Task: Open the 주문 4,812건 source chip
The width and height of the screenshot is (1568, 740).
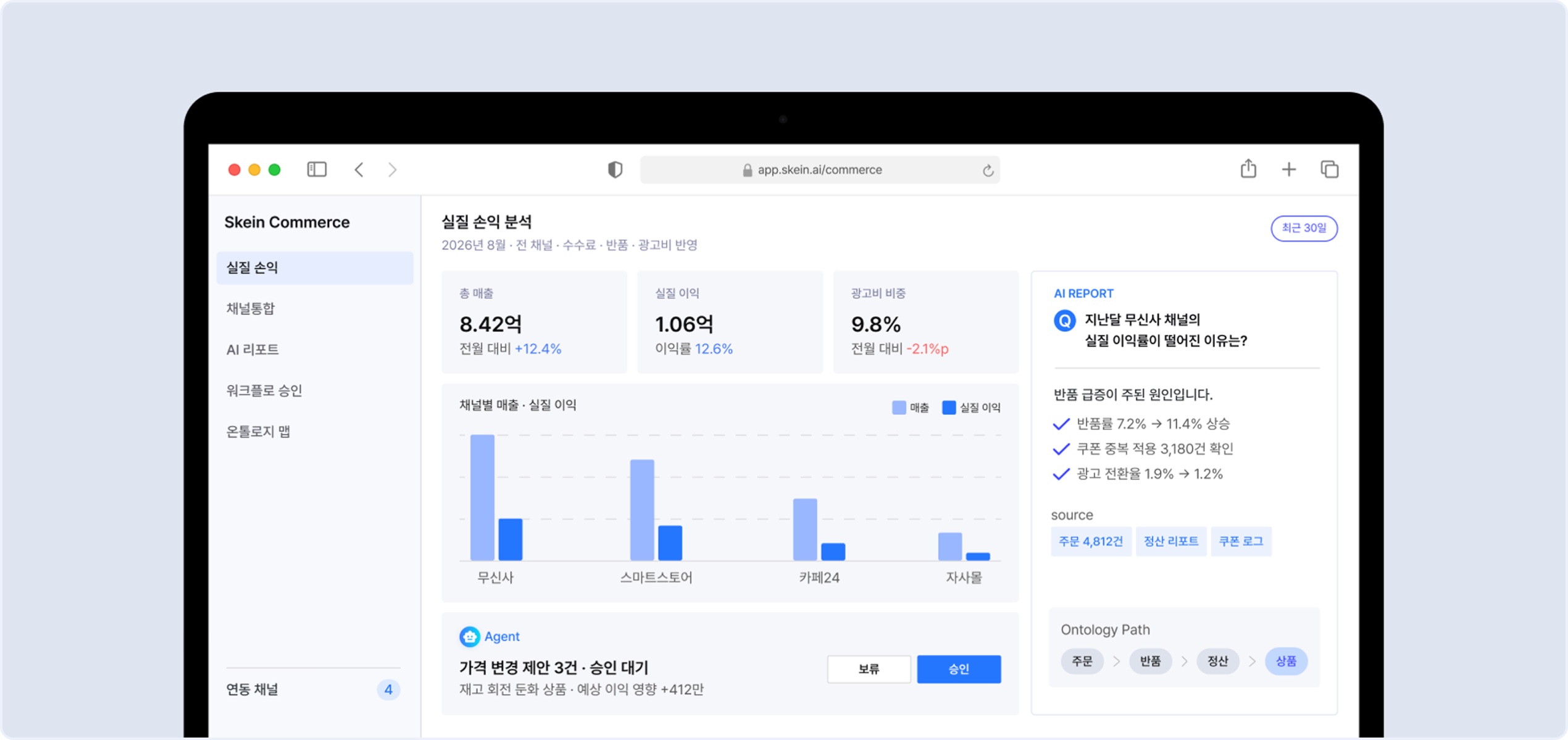Action: 1091,542
